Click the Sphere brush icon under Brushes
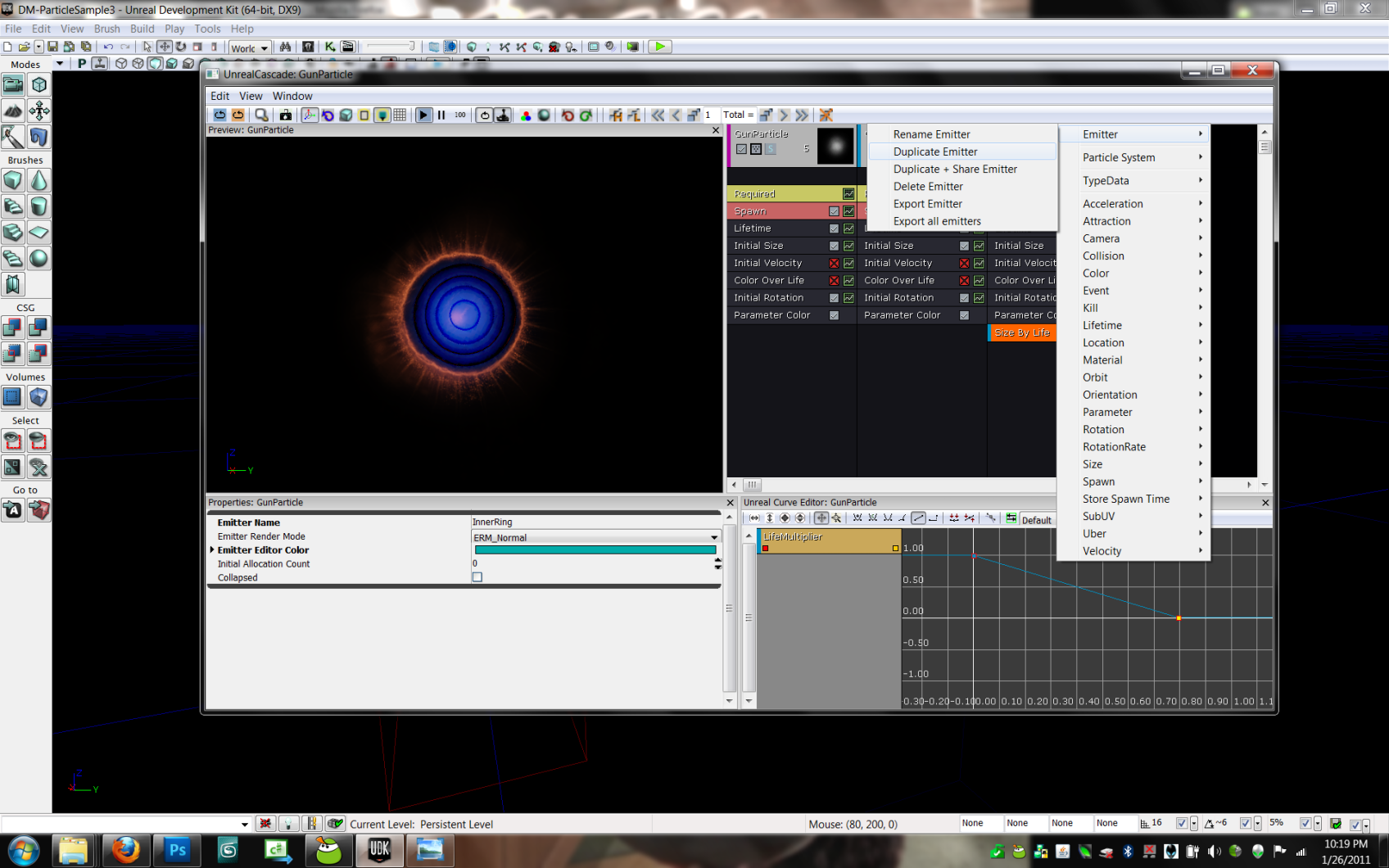Screen dimensions: 1389x868 click(38, 259)
